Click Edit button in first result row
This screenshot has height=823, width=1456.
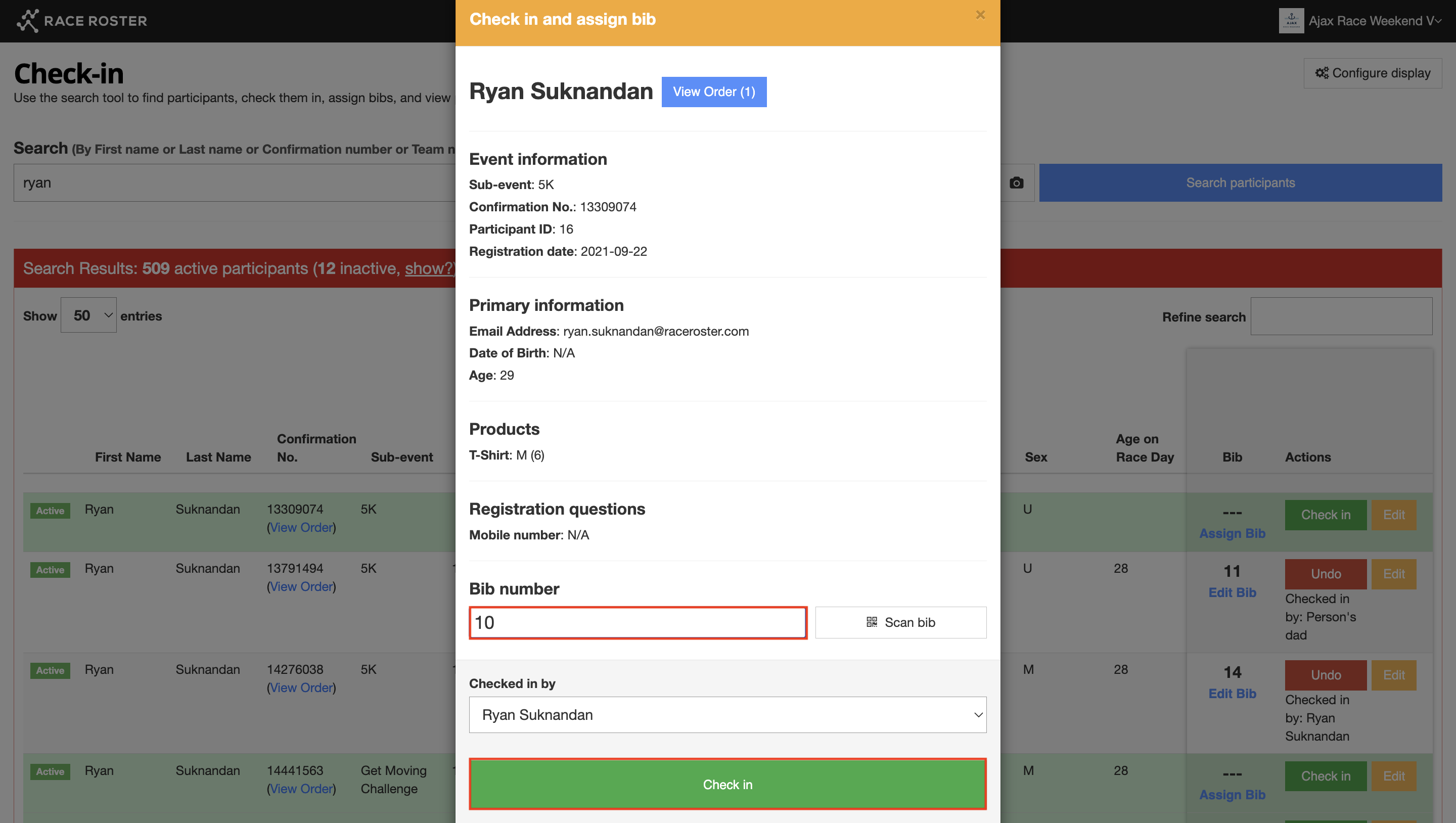click(1394, 515)
